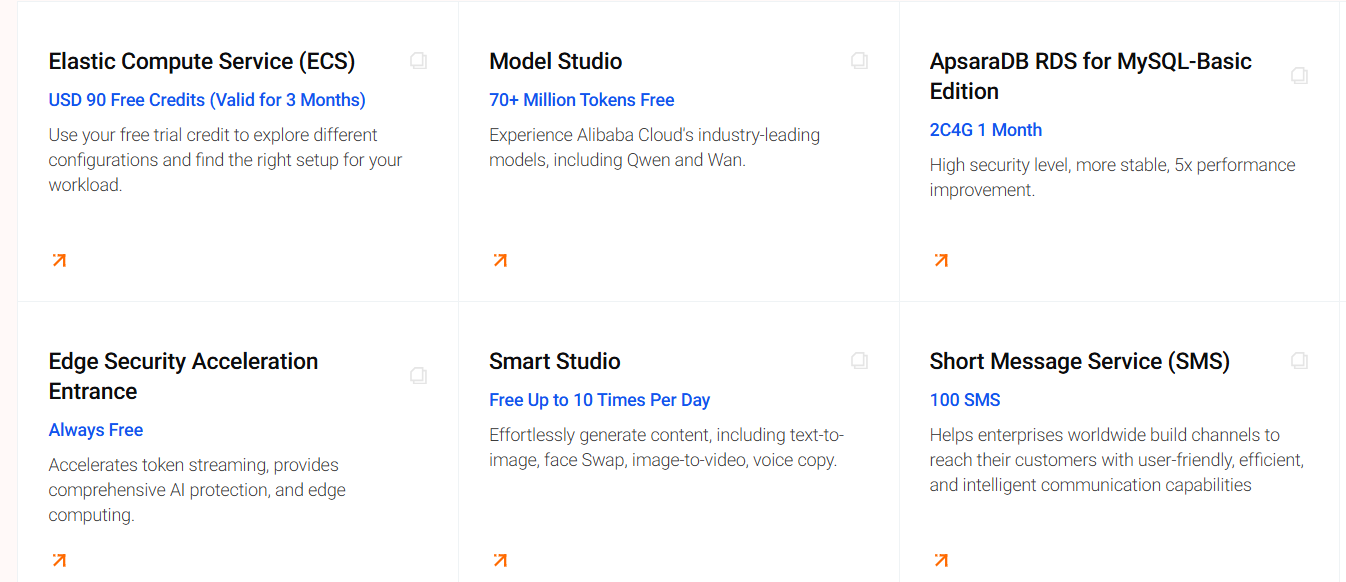Click the gray document icon beside Model Studio

coord(859,61)
